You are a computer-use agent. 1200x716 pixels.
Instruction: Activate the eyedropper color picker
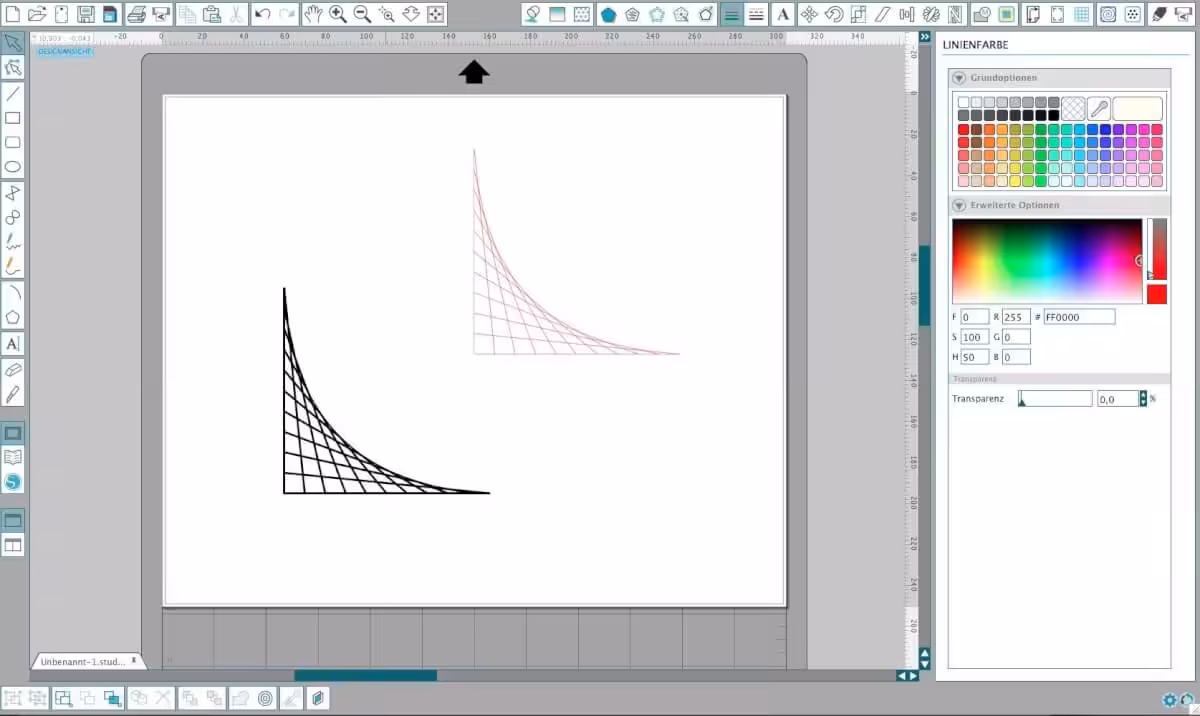[1098, 108]
